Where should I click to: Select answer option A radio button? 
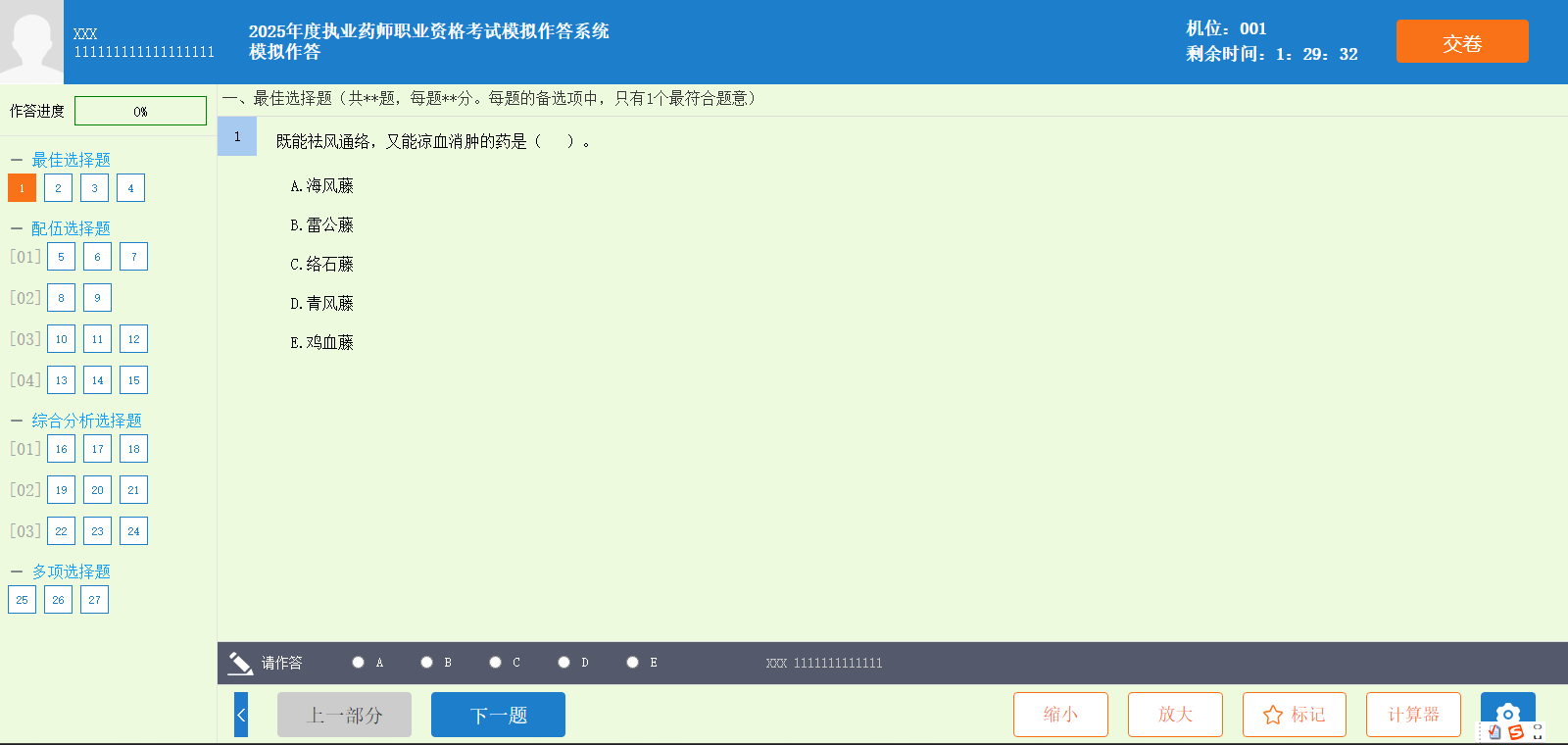359,663
